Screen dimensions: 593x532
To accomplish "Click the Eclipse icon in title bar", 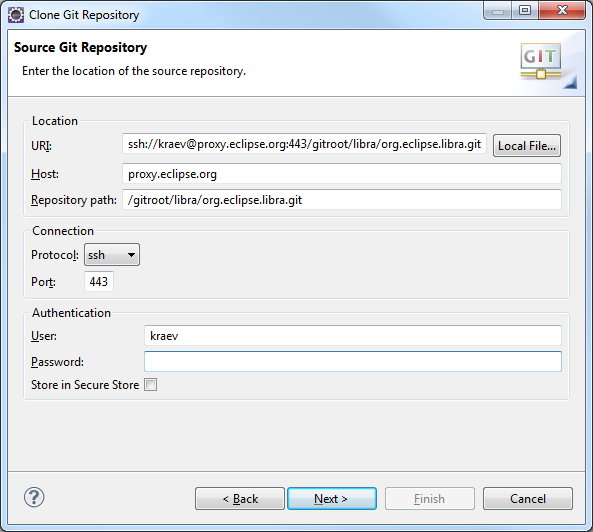I will (16, 15).
